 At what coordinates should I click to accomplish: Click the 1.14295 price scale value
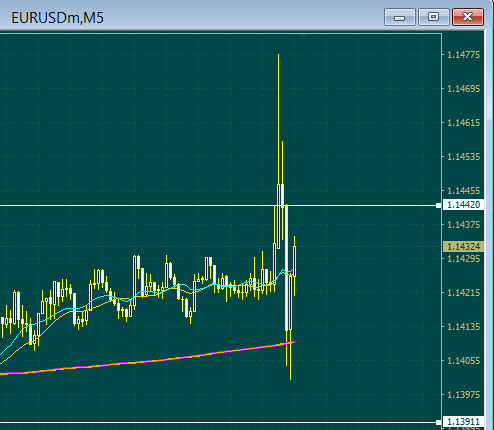[464, 259]
